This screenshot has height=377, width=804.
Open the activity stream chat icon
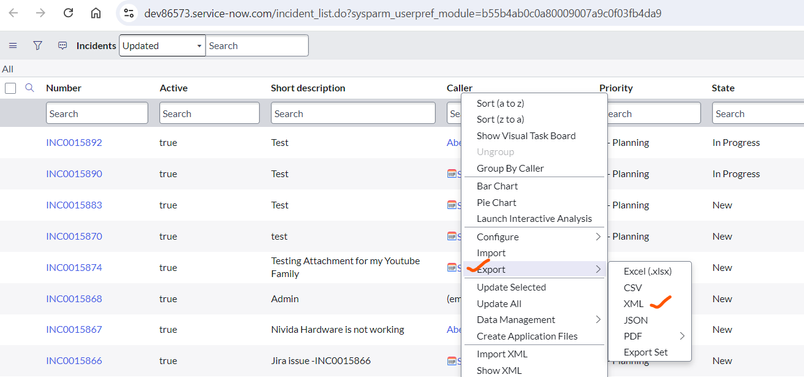point(63,46)
